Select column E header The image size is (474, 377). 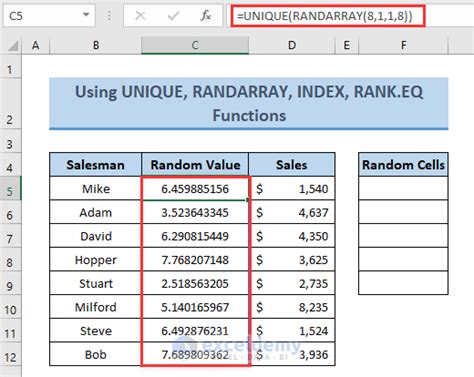347,45
